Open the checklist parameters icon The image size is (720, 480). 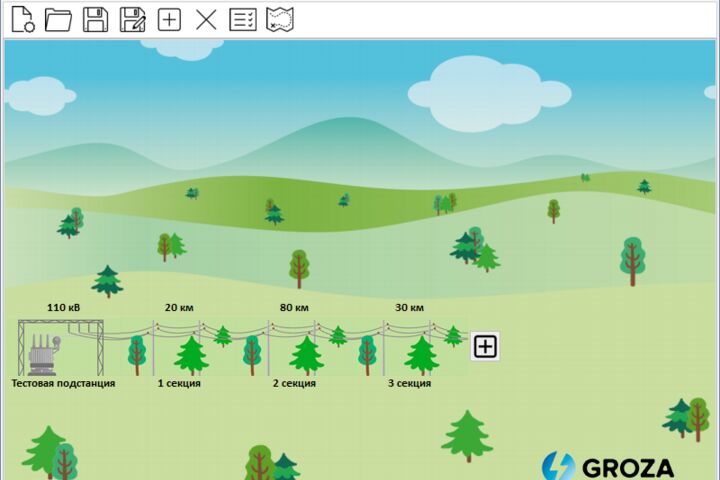243,20
